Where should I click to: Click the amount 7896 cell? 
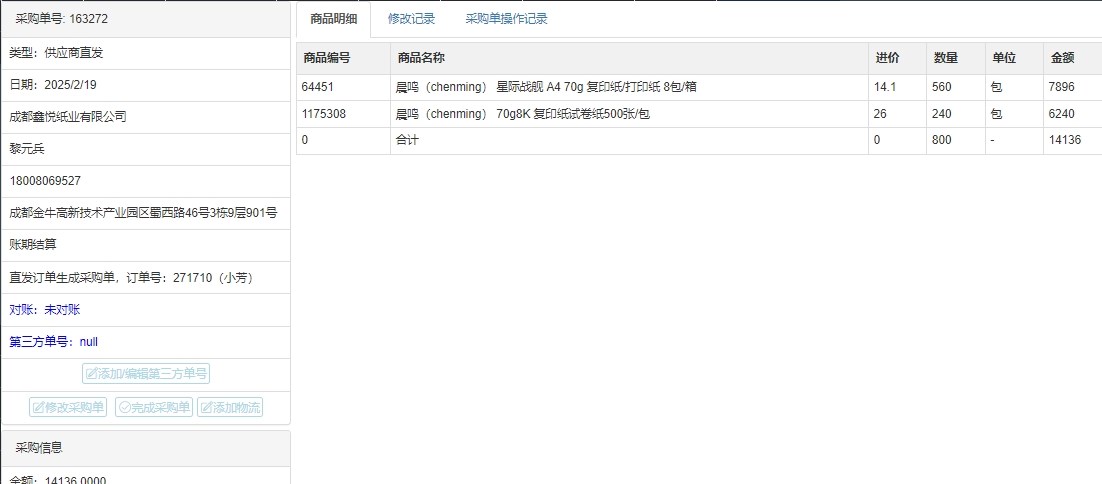coord(1073,88)
